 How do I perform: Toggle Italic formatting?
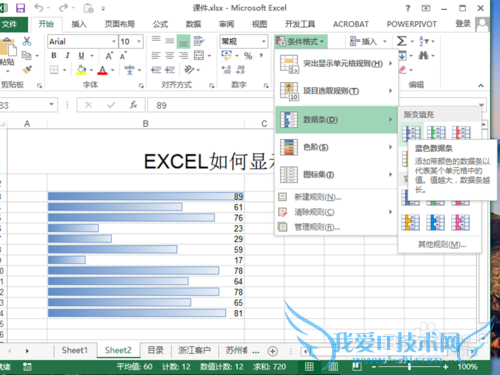point(67,56)
